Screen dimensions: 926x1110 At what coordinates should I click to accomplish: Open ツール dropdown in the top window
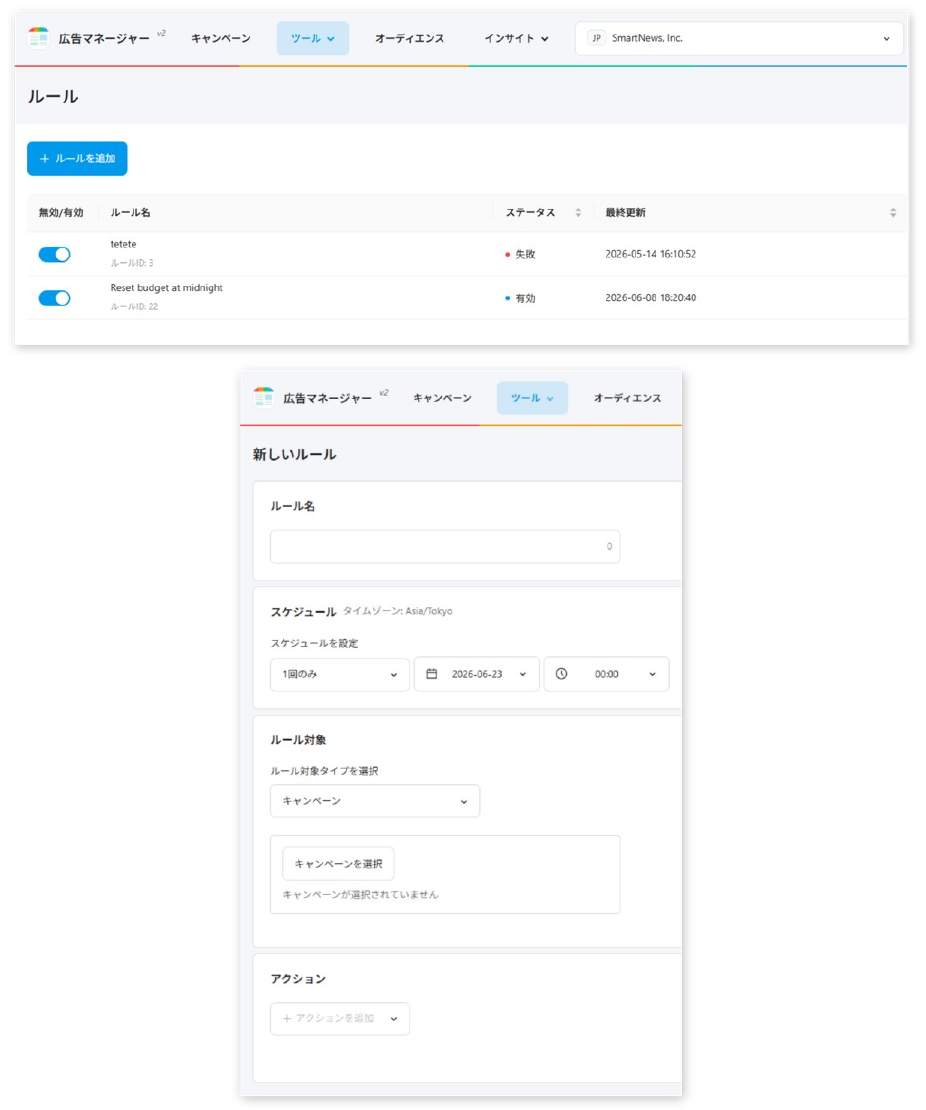(x=312, y=38)
